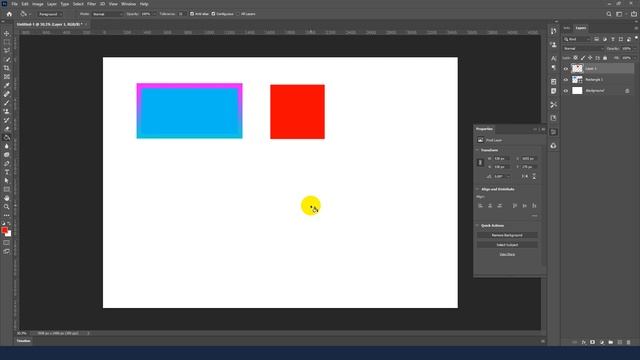Open the Timeline panel tab

pos(24,341)
